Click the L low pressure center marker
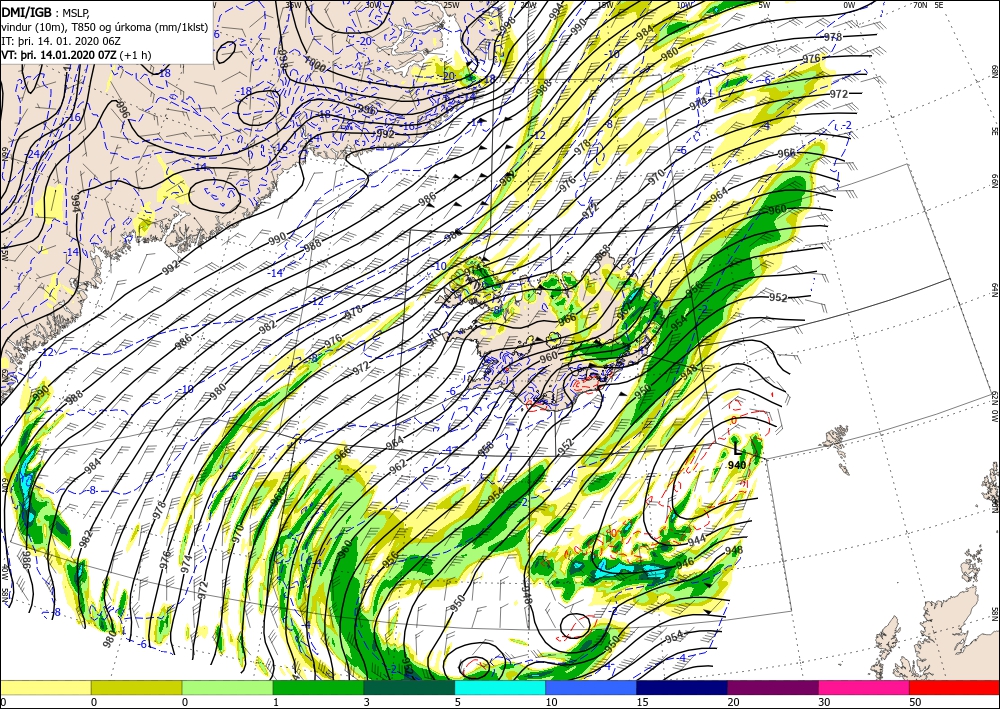Image resolution: width=1000 pixels, height=709 pixels. (x=737, y=450)
